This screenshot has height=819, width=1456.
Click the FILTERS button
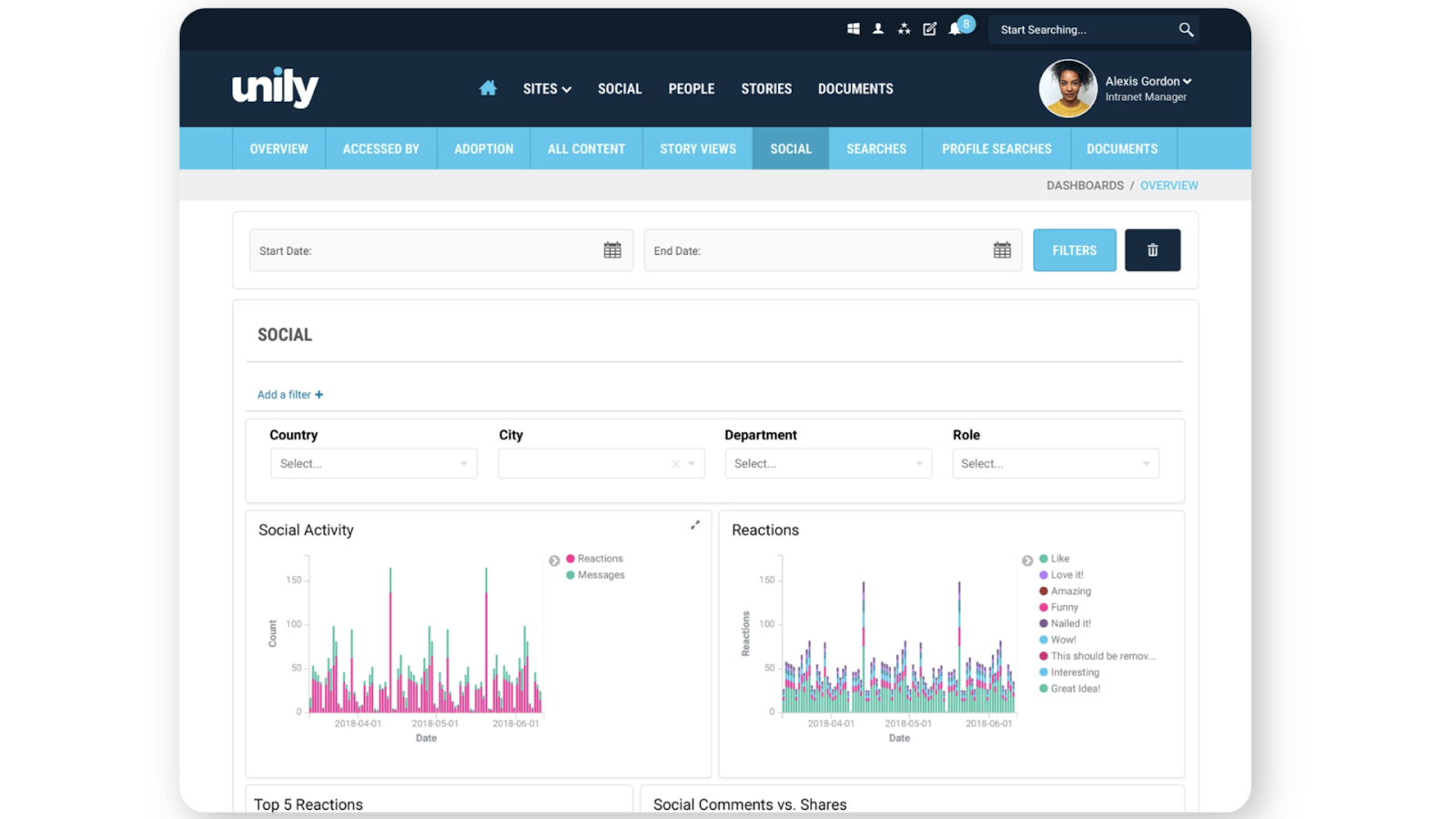1075,250
